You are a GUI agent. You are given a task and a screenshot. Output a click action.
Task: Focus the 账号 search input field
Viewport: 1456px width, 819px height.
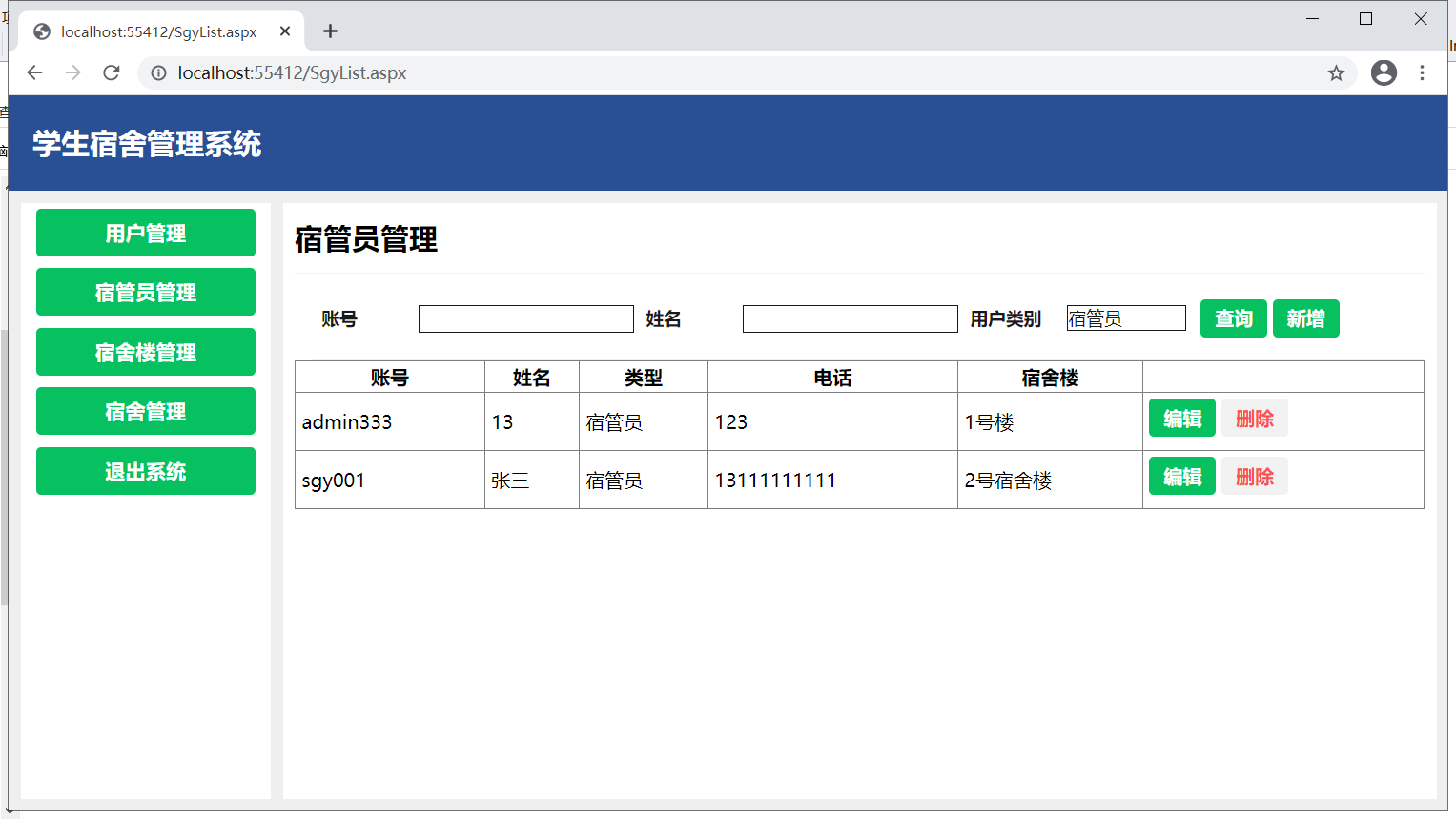525,319
